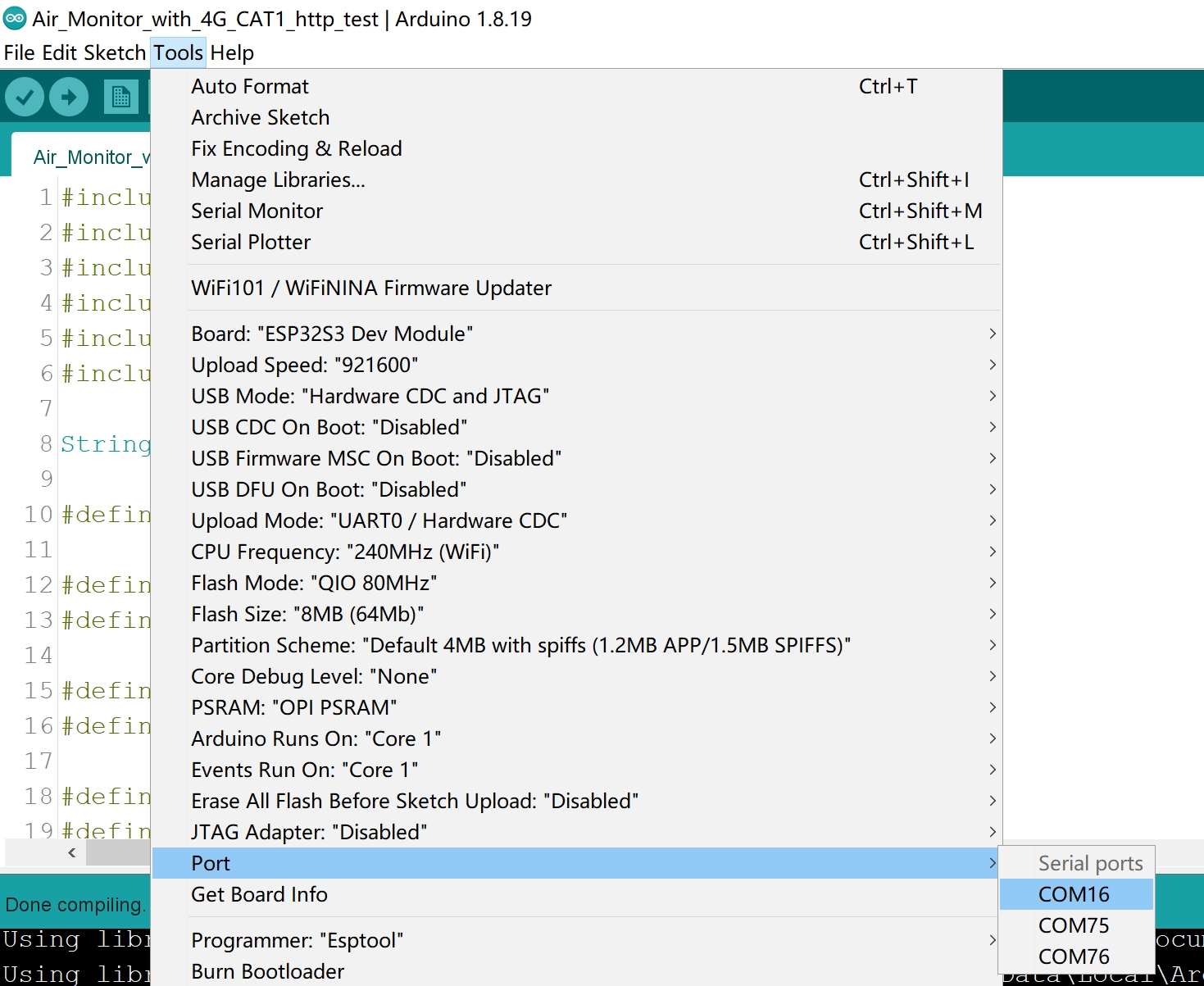Viewport: 1204px width, 986px height.
Task: Click the String keyword on line 8
Action: click(106, 443)
